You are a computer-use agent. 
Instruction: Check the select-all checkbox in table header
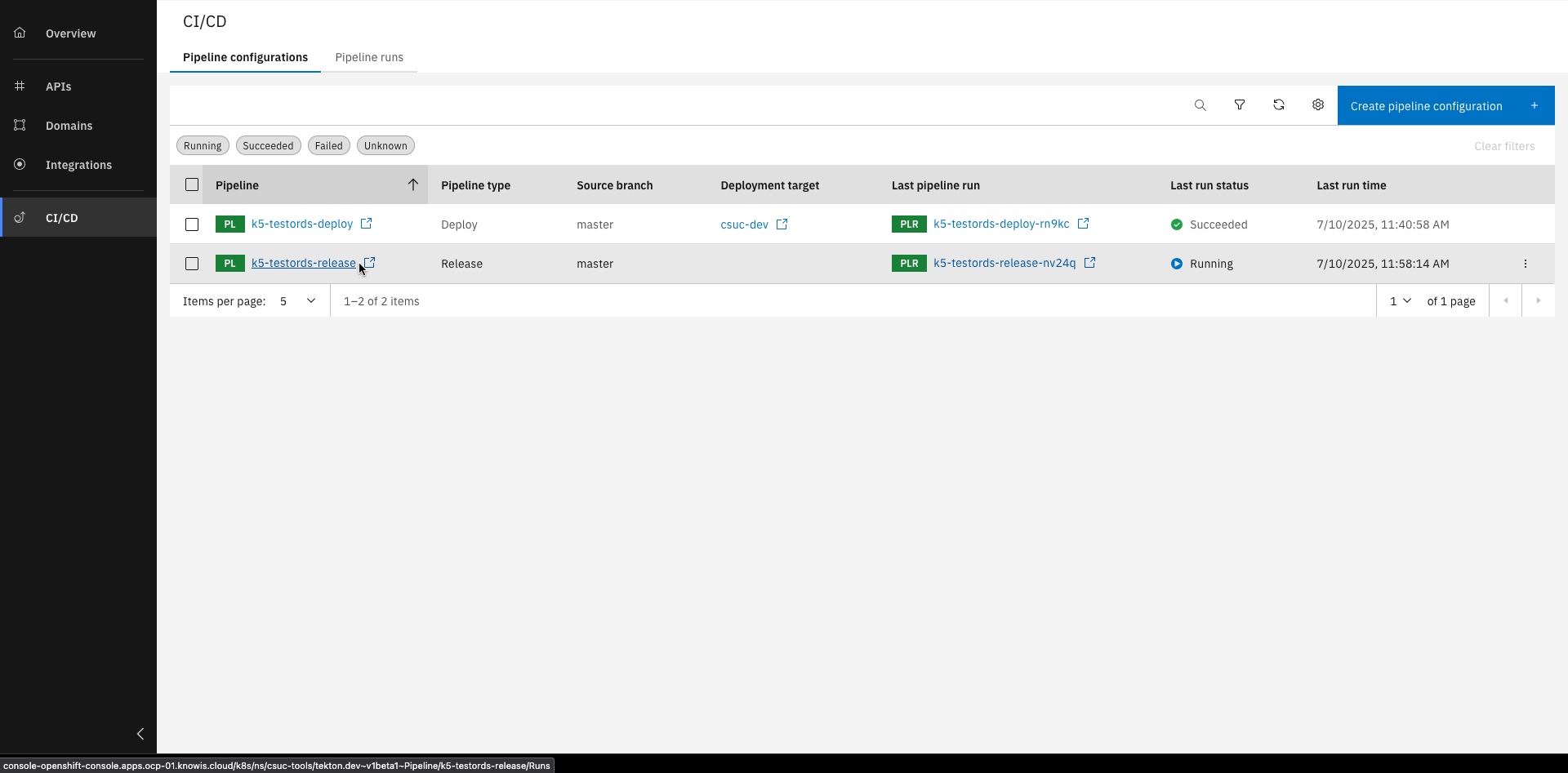pyautogui.click(x=192, y=184)
